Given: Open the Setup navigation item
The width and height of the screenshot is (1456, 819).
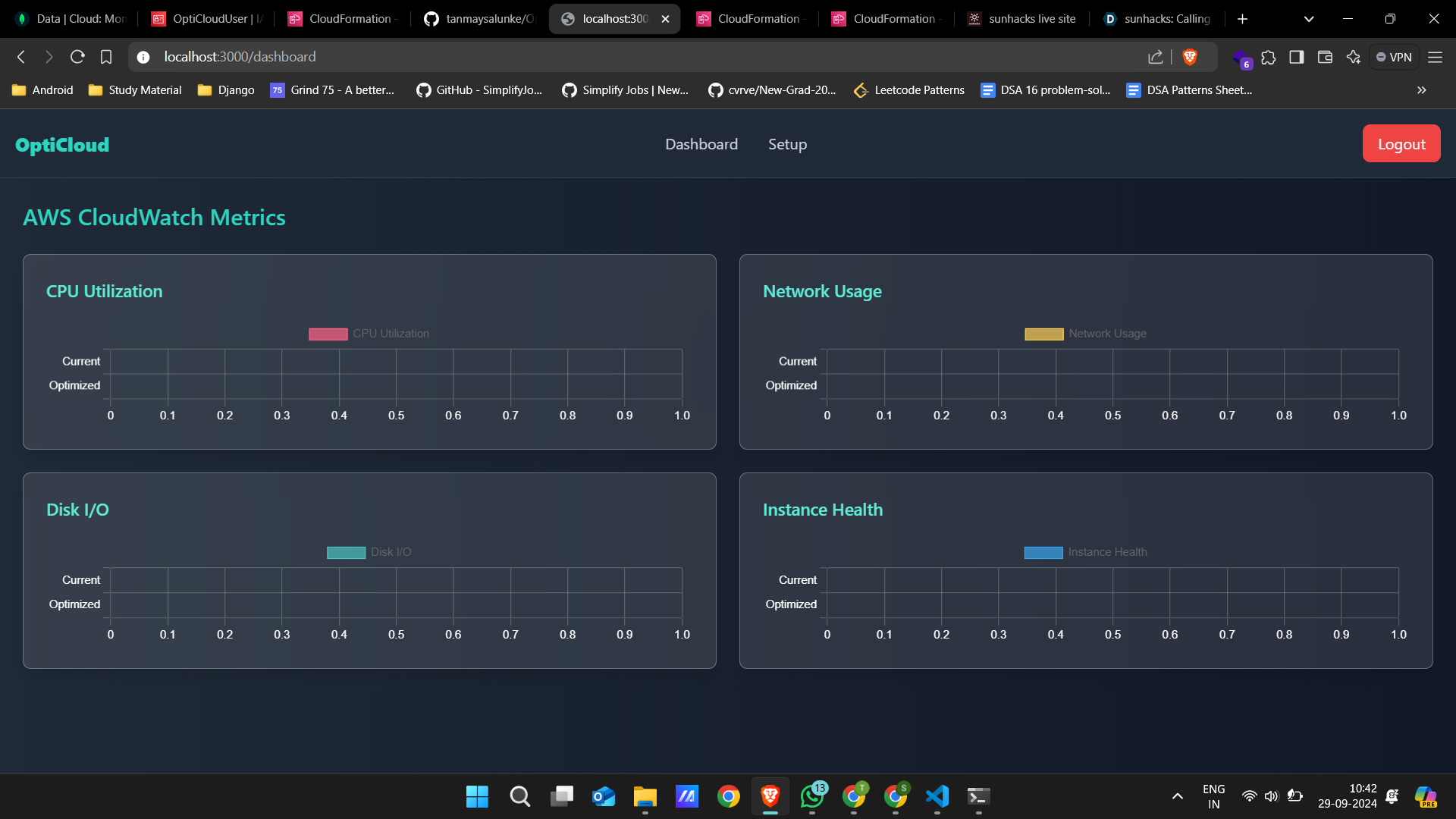Looking at the screenshot, I should point(787,144).
